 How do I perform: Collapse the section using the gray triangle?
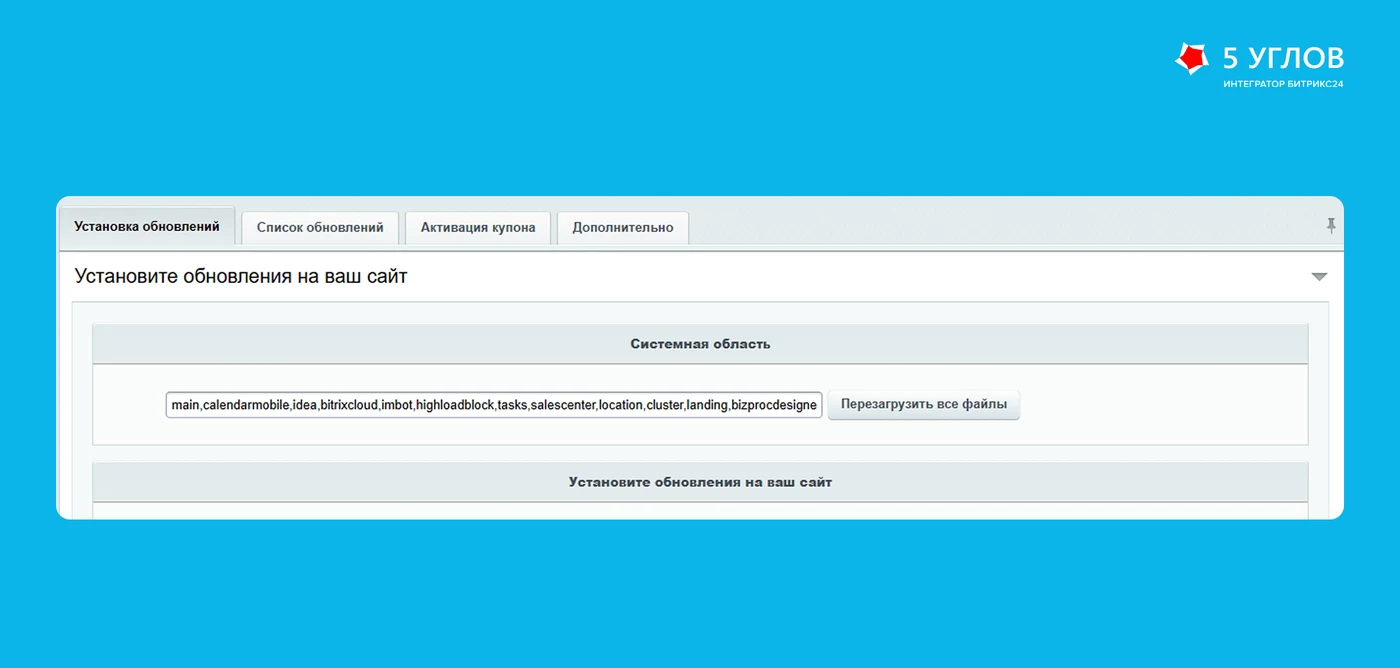[x=1319, y=277]
